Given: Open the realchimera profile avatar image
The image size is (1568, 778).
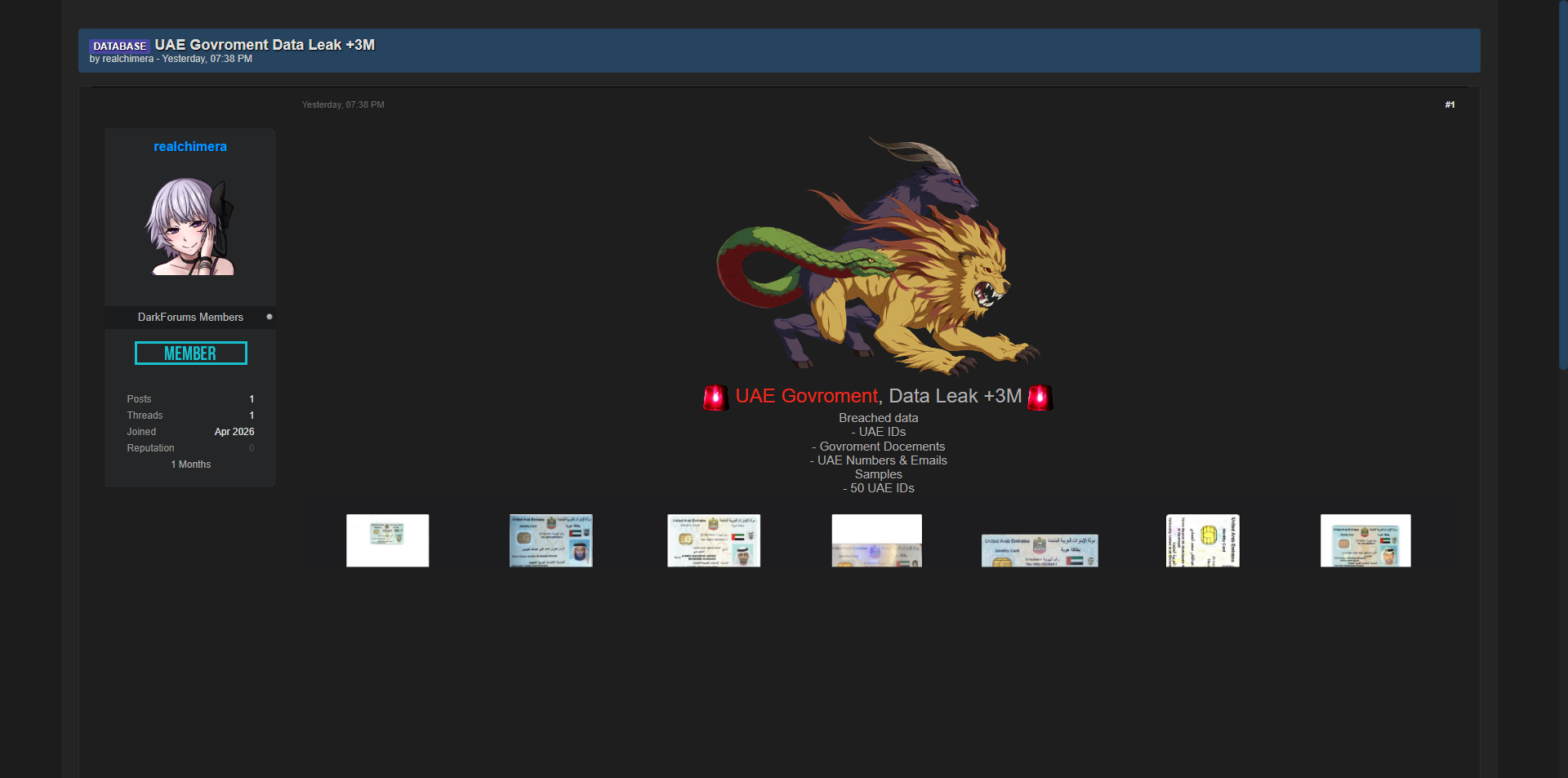Looking at the screenshot, I should (x=190, y=226).
